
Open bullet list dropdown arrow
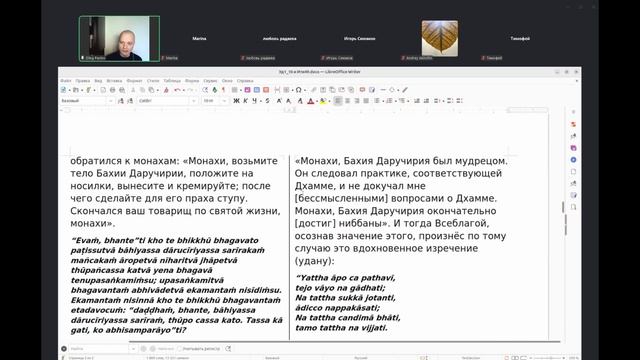pyautogui.click(x=383, y=101)
